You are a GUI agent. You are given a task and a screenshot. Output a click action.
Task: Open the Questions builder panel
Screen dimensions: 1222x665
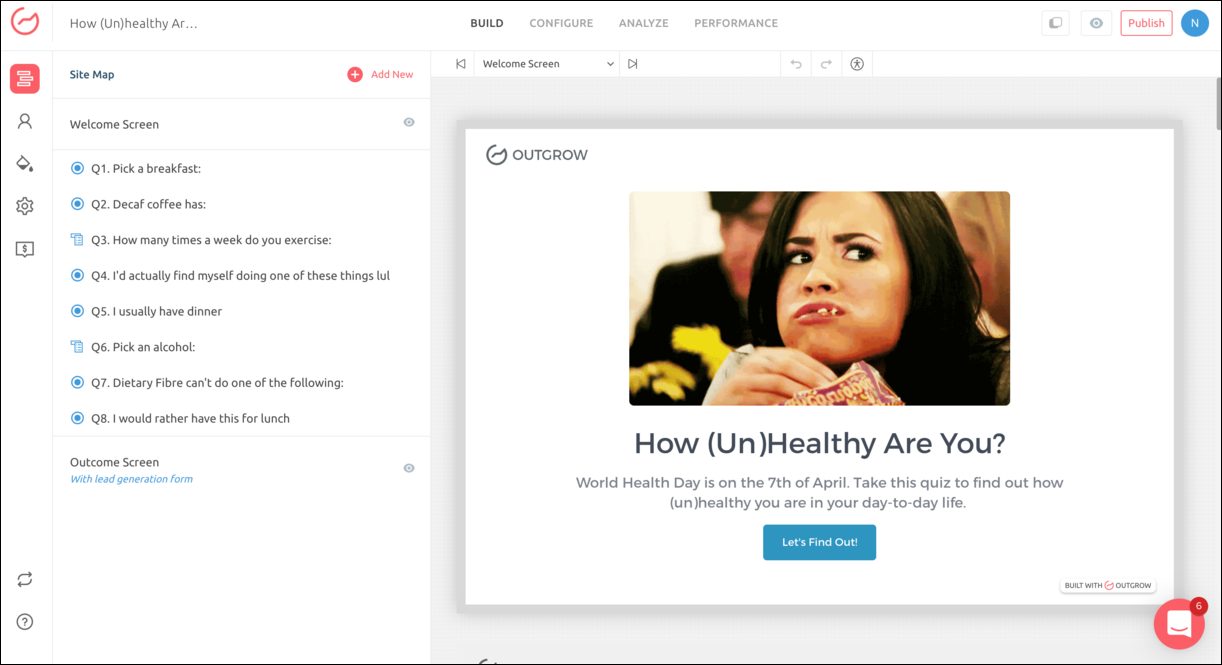tap(24, 78)
